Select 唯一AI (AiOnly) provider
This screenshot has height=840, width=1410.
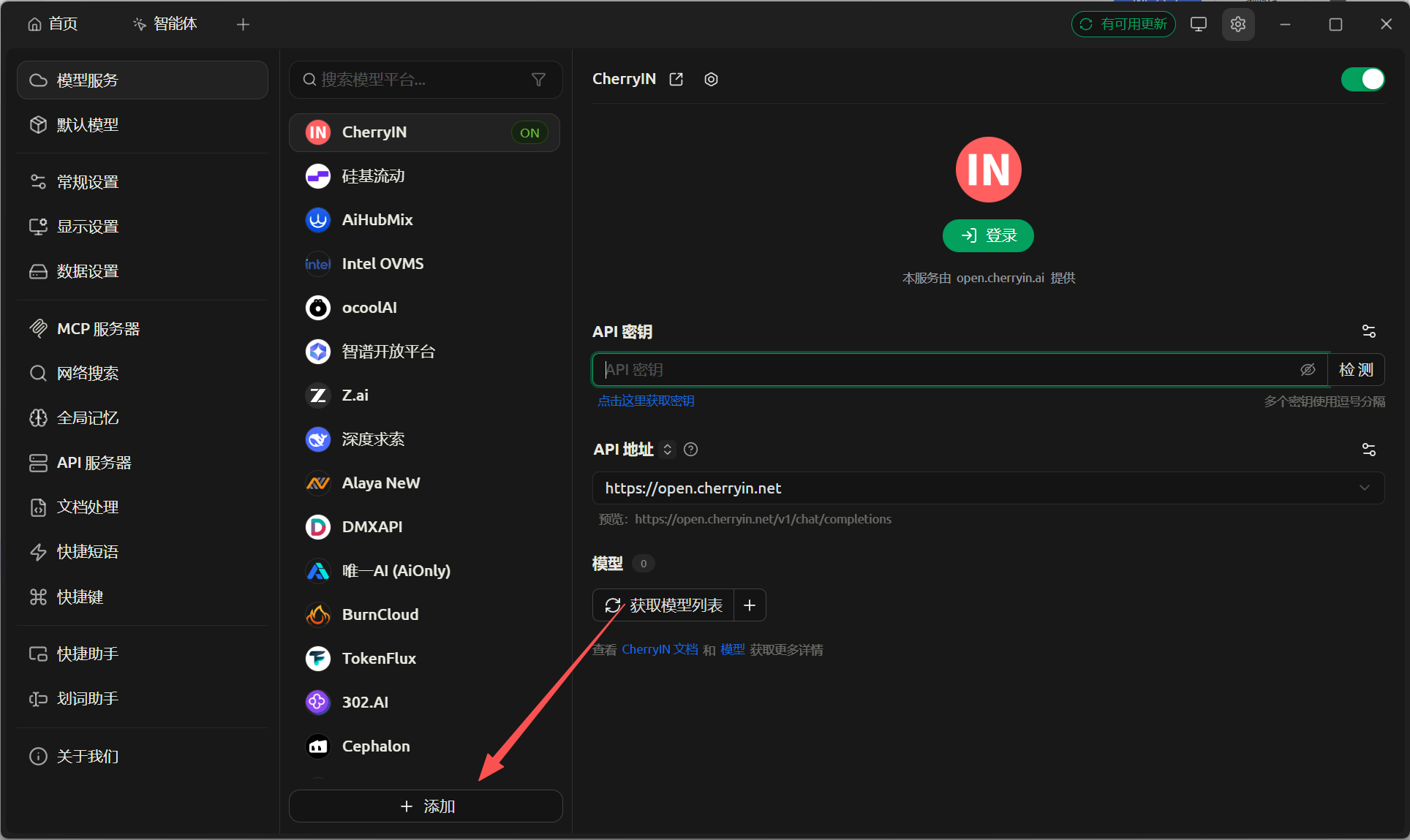[424, 571]
